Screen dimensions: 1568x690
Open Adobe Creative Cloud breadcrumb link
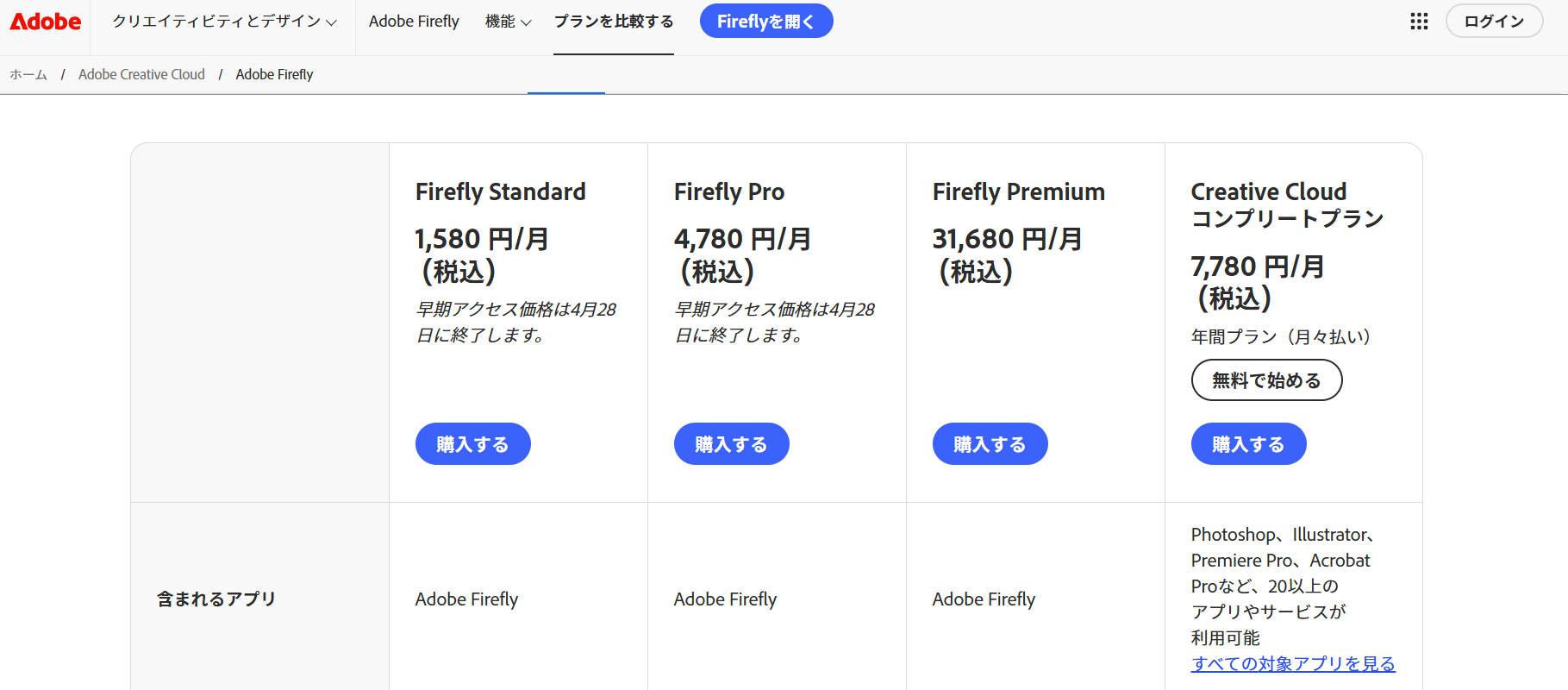(141, 74)
